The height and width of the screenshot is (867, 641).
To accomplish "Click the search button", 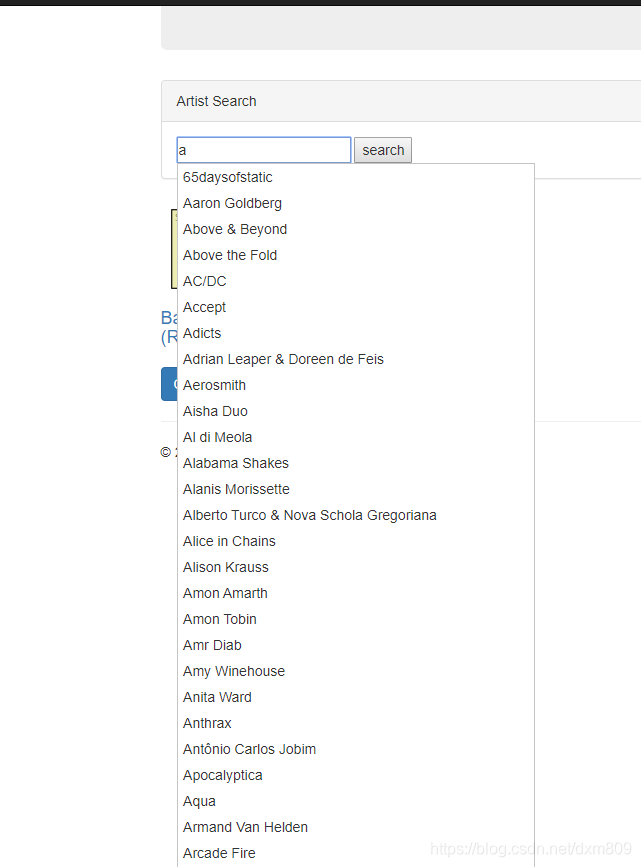I will [x=383, y=150].
